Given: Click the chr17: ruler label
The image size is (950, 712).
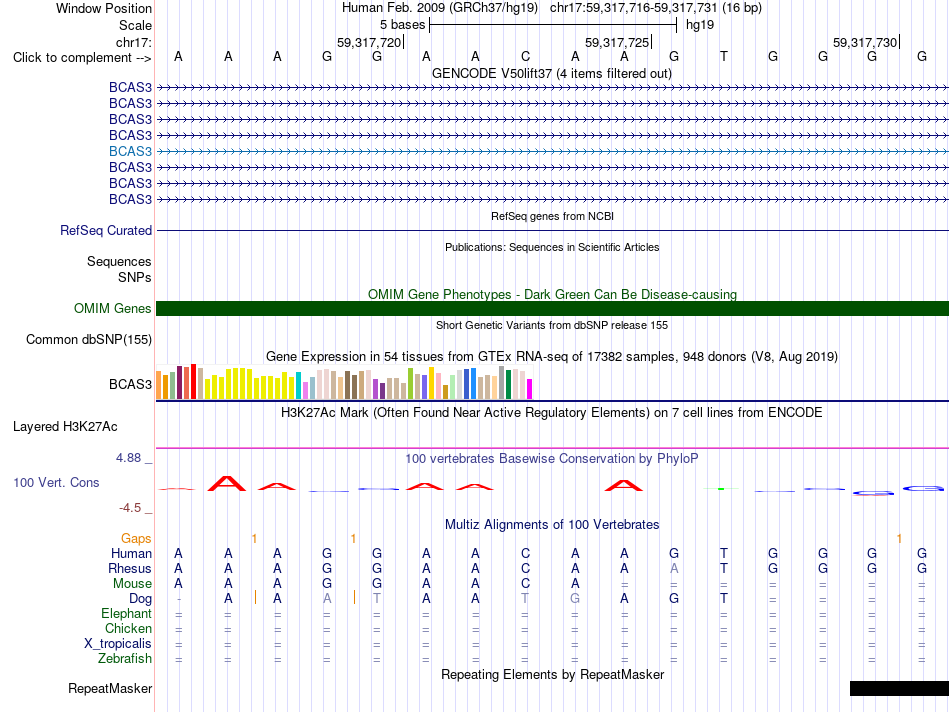Looking at the screenshot, I should (x=133, y=42).
